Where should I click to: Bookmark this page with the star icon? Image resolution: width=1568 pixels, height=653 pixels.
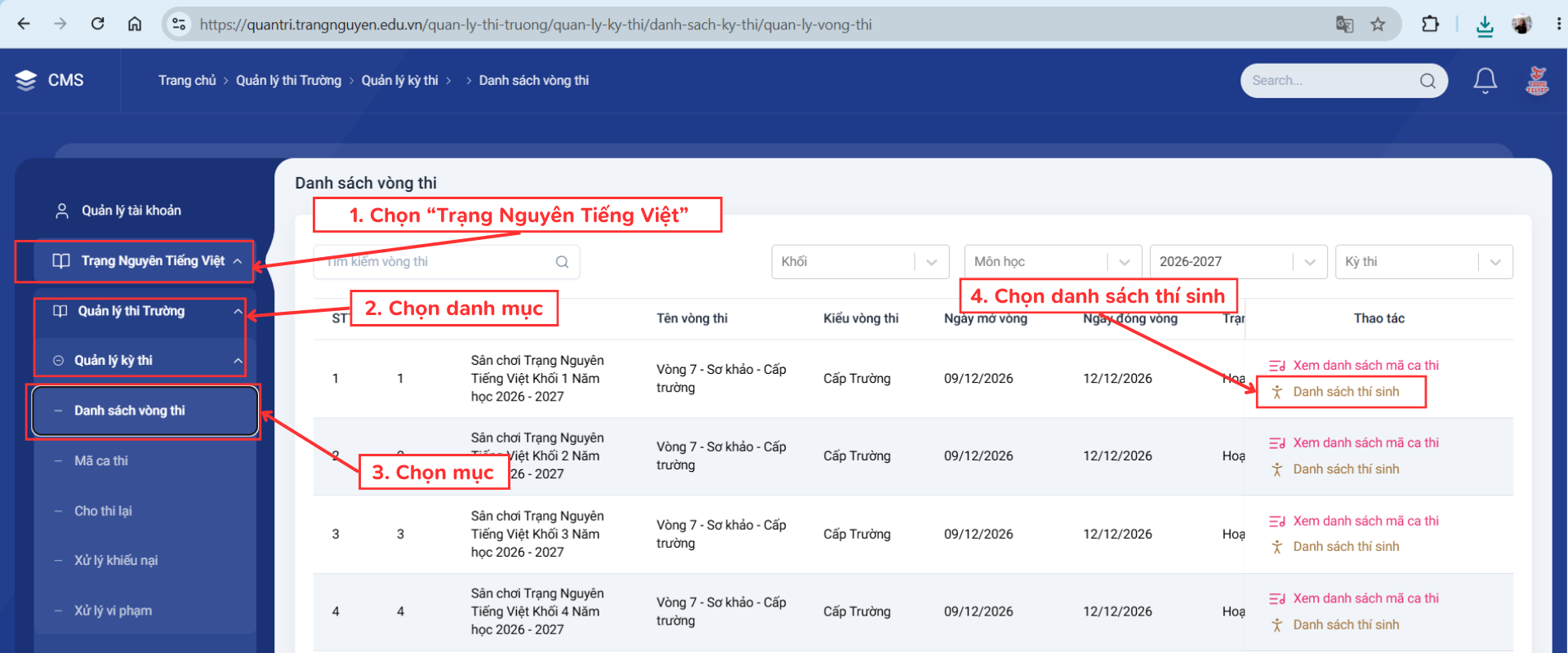click(x=1379, y=24)
